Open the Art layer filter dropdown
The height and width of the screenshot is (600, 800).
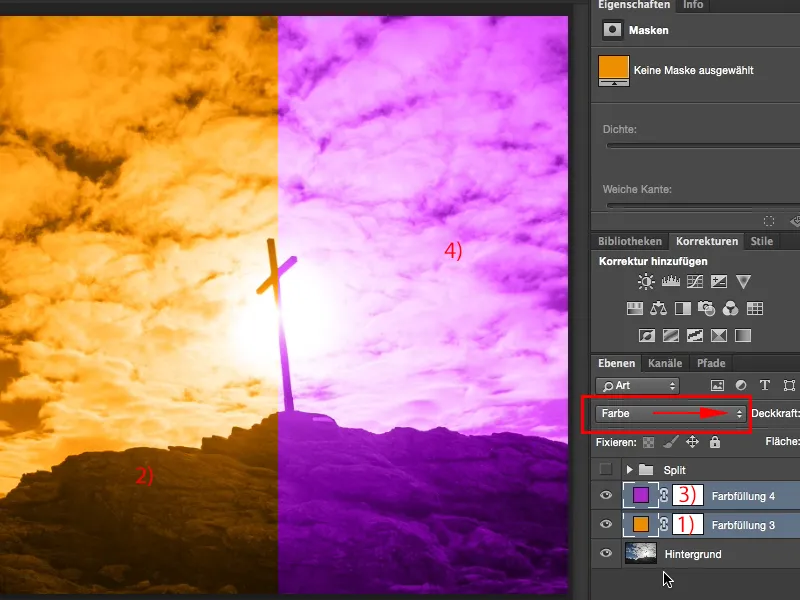(638, 384)
